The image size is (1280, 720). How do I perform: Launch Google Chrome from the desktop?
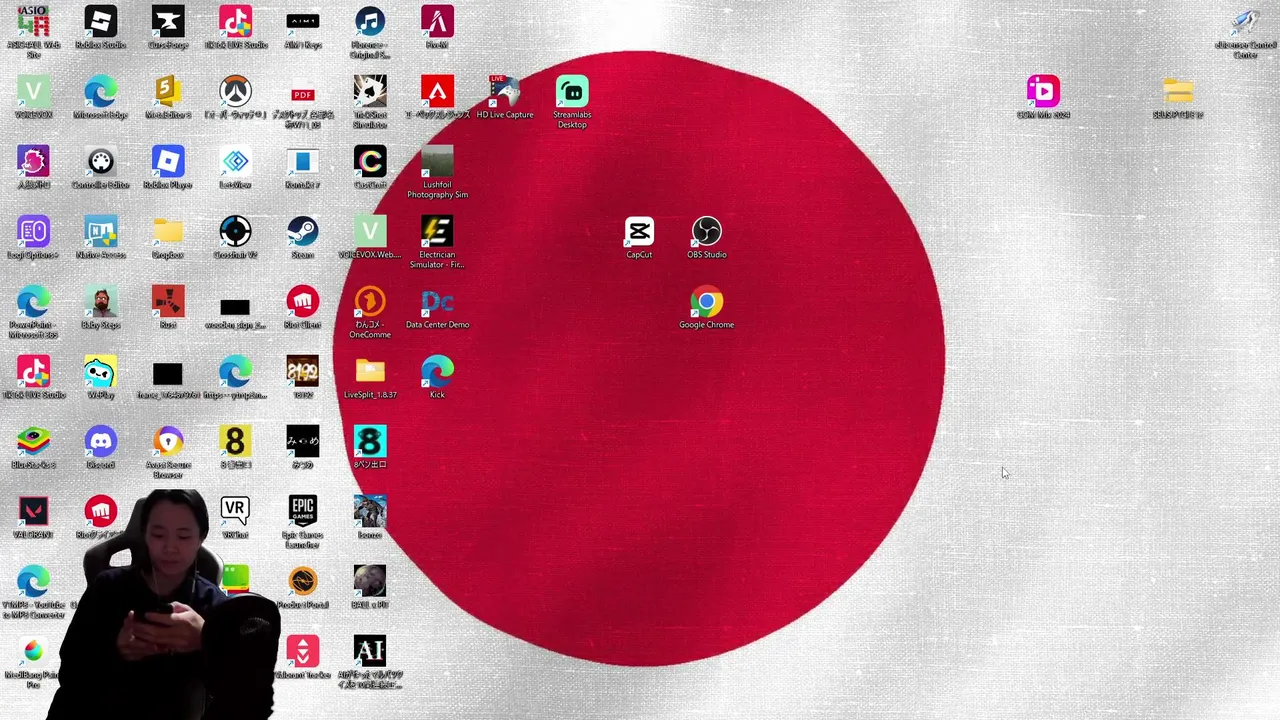tap(707, 302)
